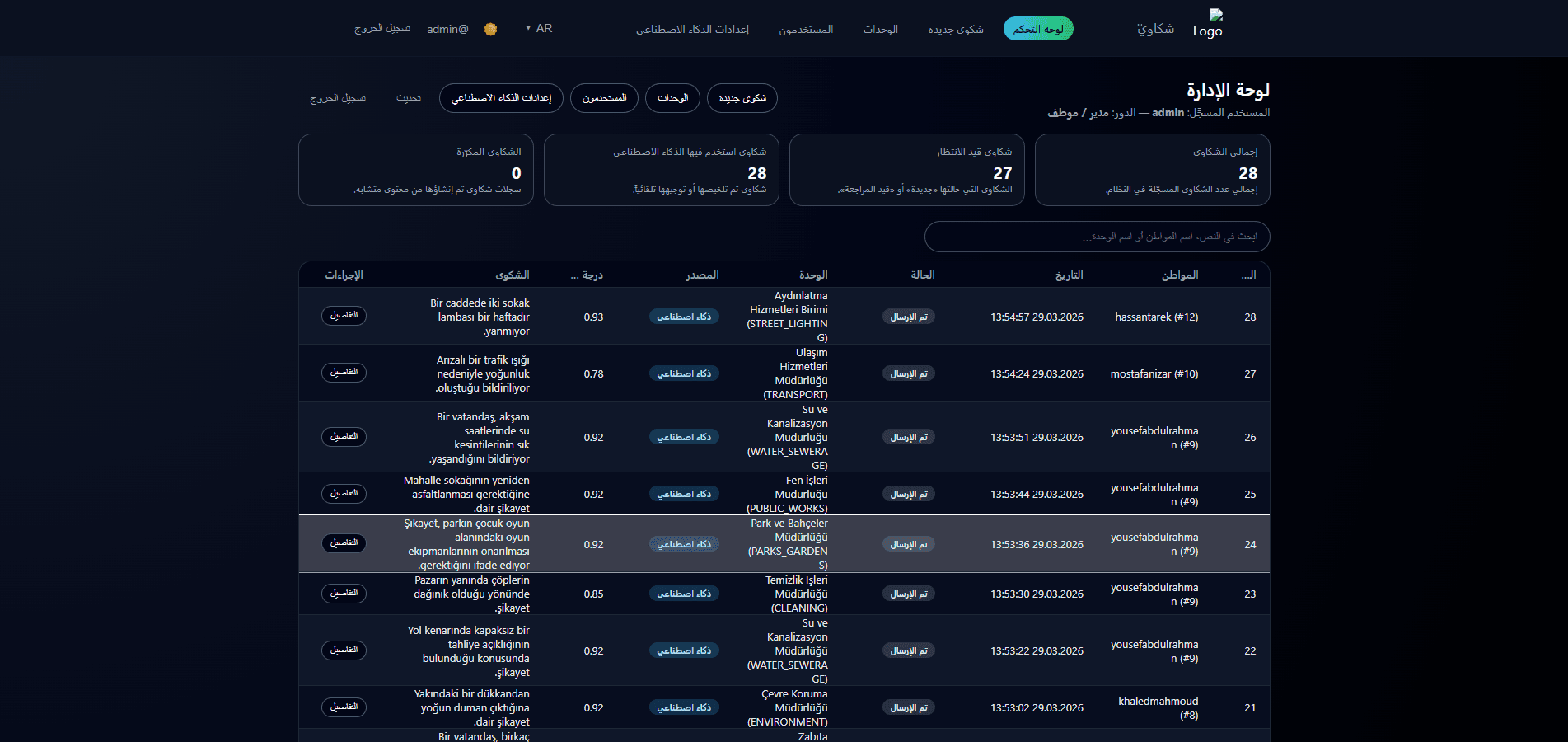The image size is (1568, 742).
Task: Open the AR language dropdown
Action: pyautogui.click(x=537, y=28)
